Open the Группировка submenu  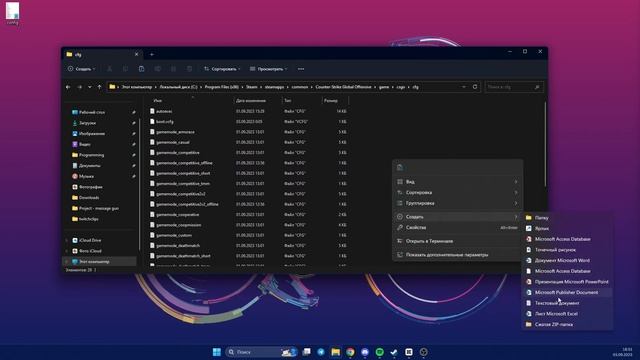pos(458,203)
